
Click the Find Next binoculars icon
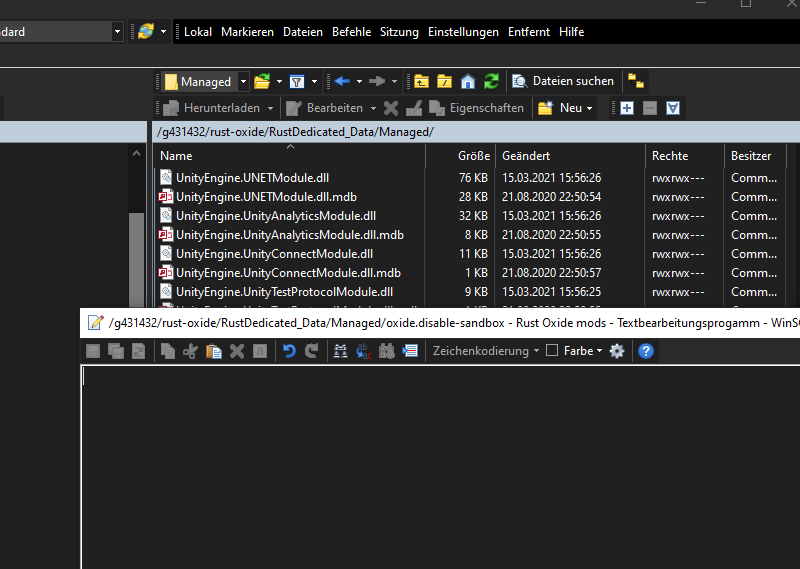click(x=387, y=351)
